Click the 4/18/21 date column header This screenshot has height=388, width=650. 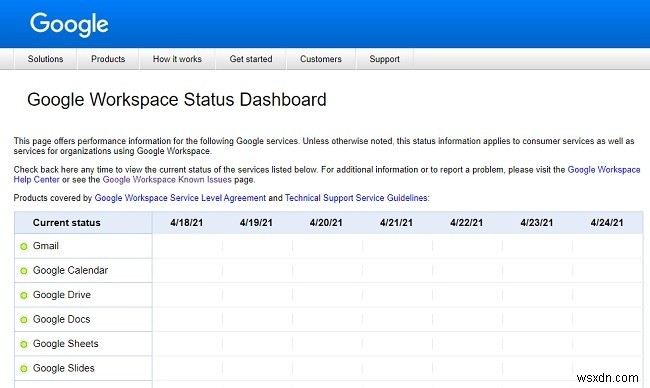(x=187, y=223)
